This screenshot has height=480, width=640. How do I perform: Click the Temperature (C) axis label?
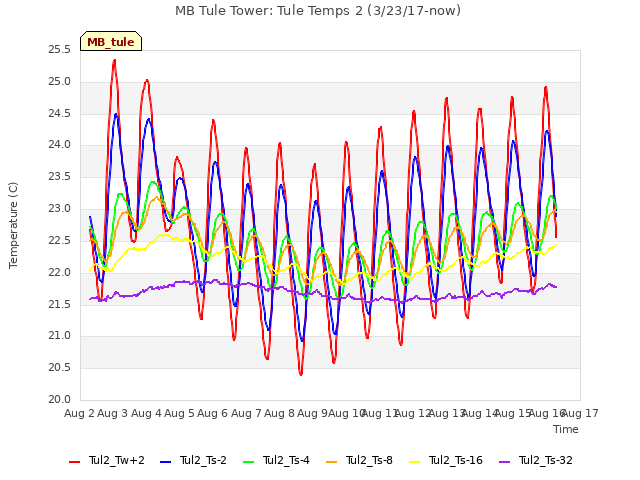(13, 225)
